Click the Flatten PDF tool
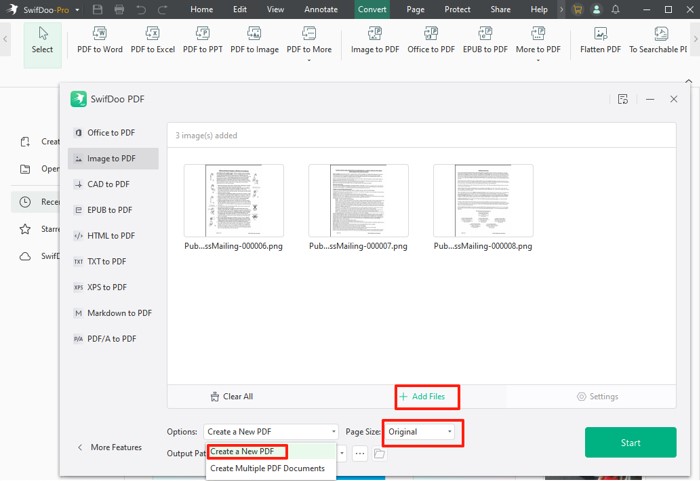The width and height of the screenshot is (700, 481). [x=600, y=40]
